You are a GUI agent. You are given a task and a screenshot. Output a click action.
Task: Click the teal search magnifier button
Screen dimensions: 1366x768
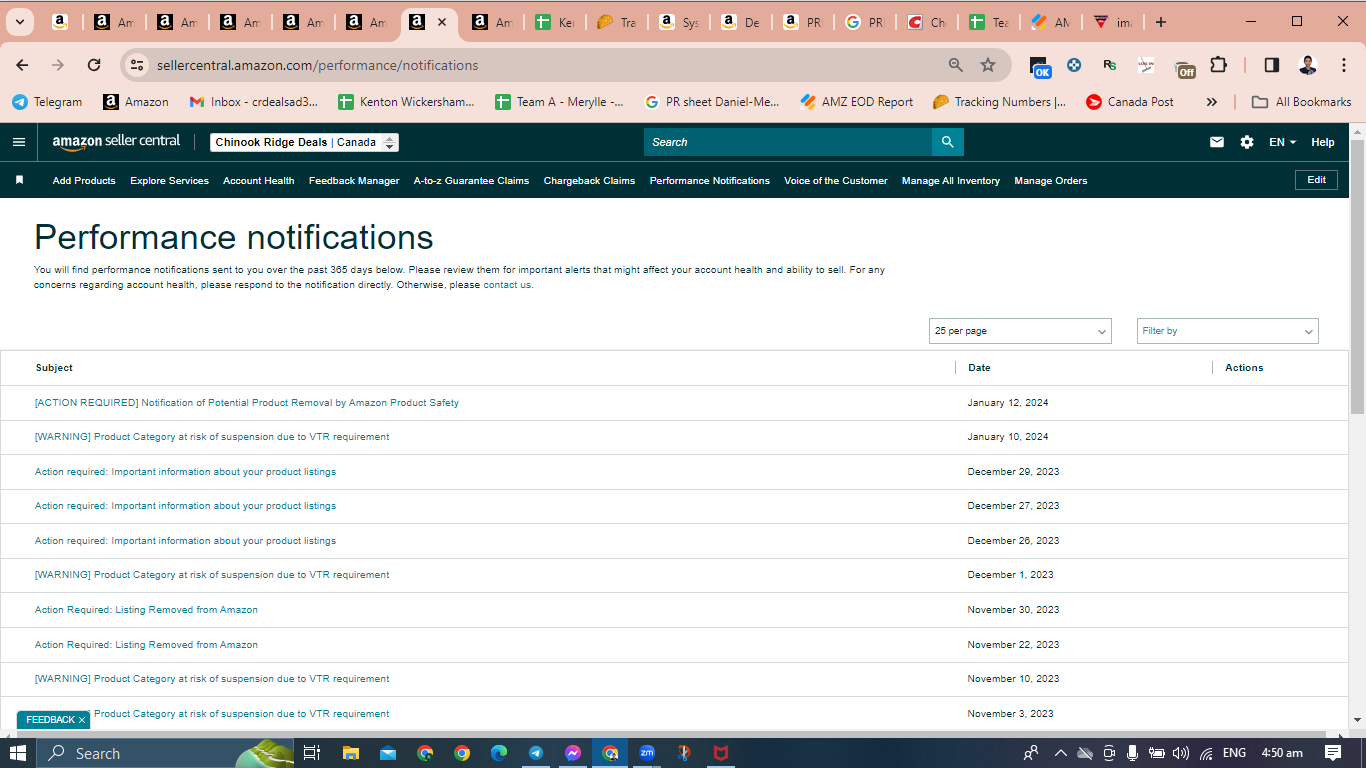948,142
